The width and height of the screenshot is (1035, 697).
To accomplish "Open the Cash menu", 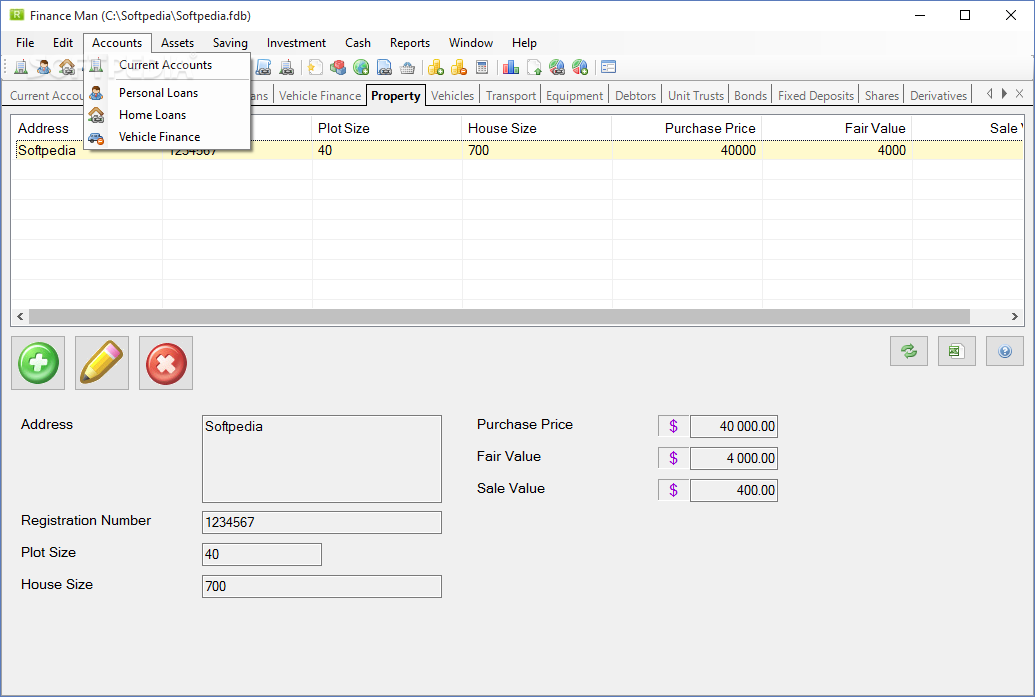I will pyautogui.click(x=358, y=43).
